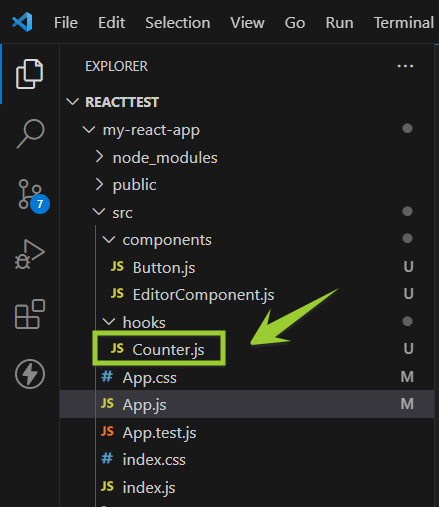This screenshot has height=507, width=439.
Task: Open the Extensions view icon
Action: click(30, 314)
